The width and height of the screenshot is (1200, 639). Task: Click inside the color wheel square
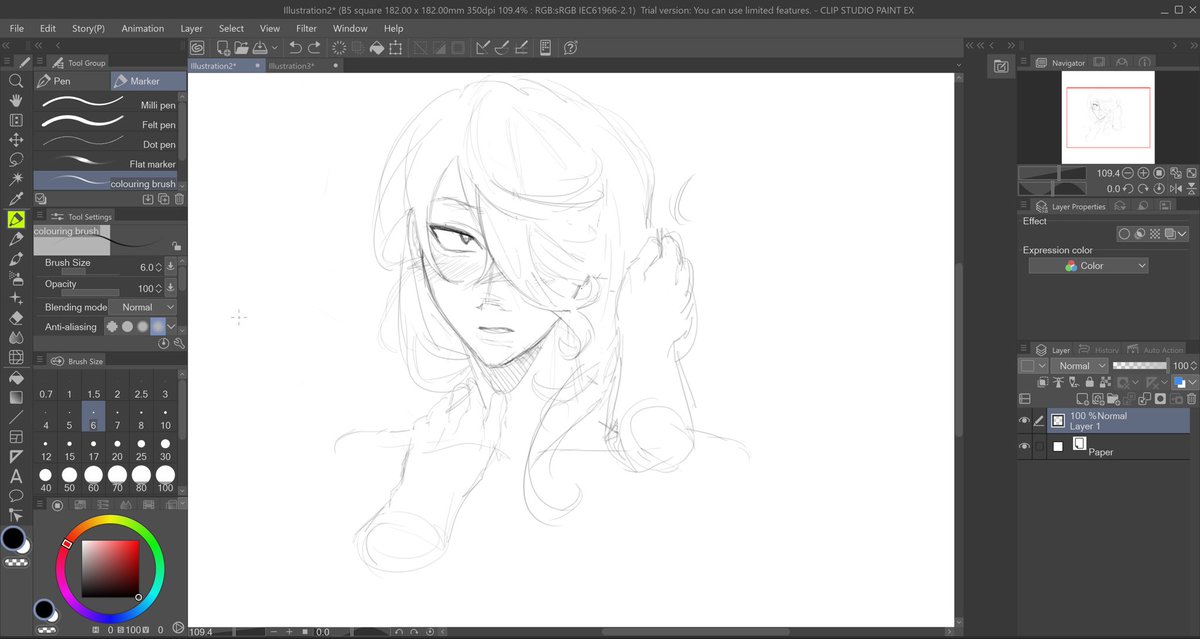[x=110, y=569]
